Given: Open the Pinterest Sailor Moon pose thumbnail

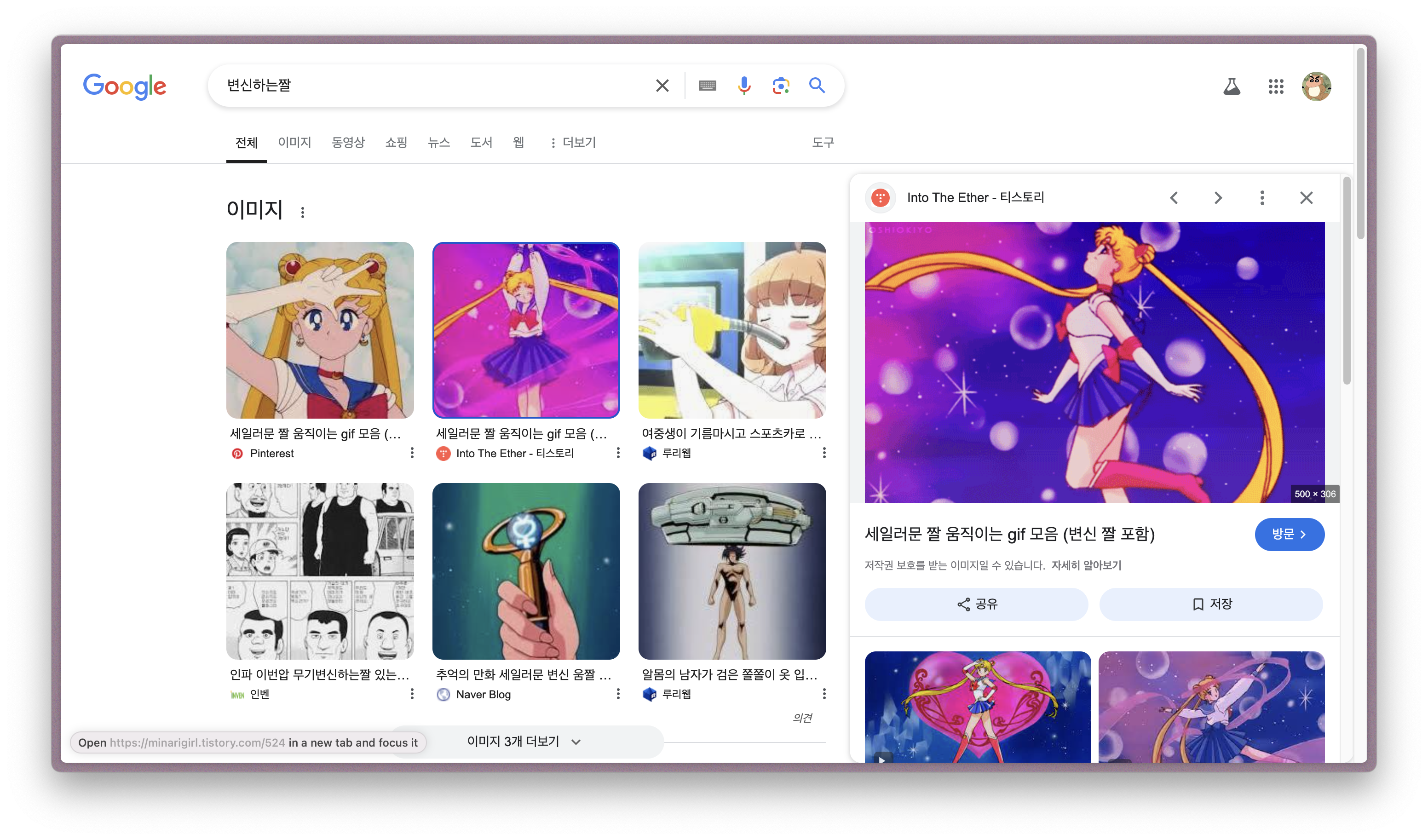Looking at the screenshot, I should [x=320, y=330].
